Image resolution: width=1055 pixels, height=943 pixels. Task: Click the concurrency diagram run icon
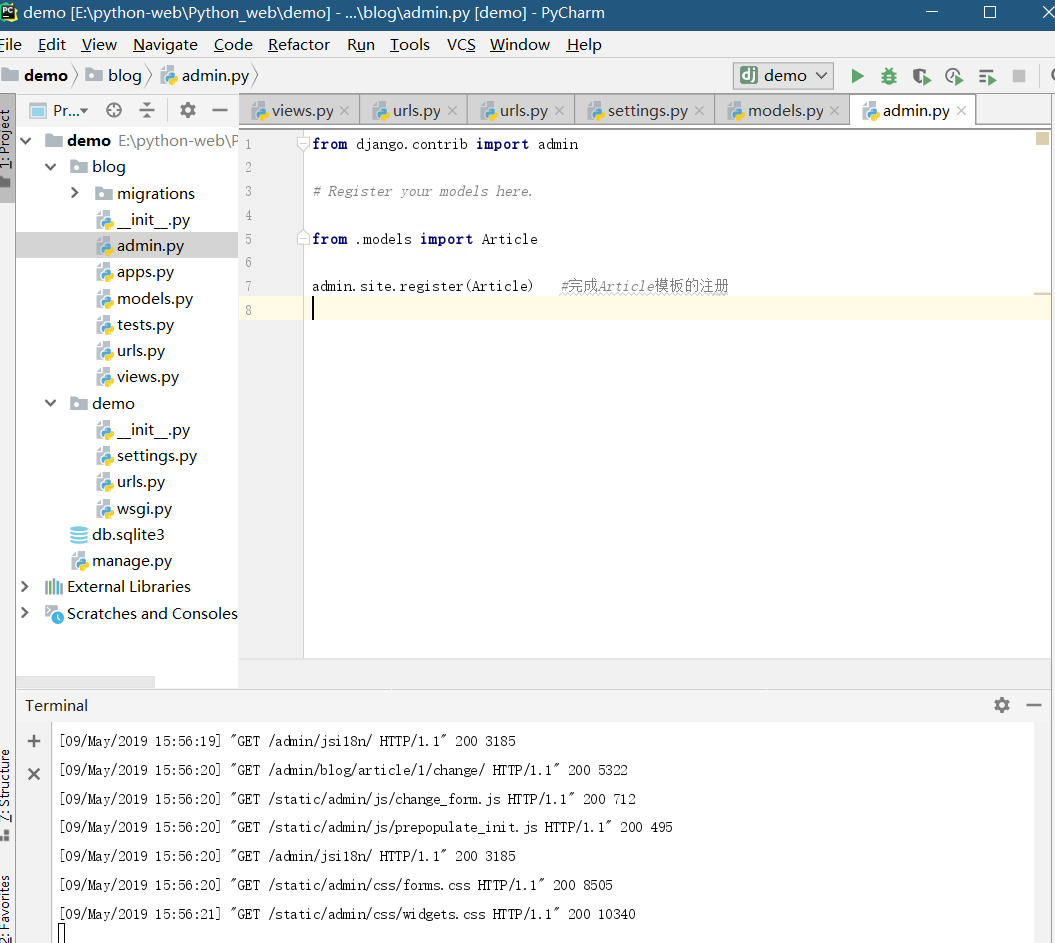coord(987,77)
